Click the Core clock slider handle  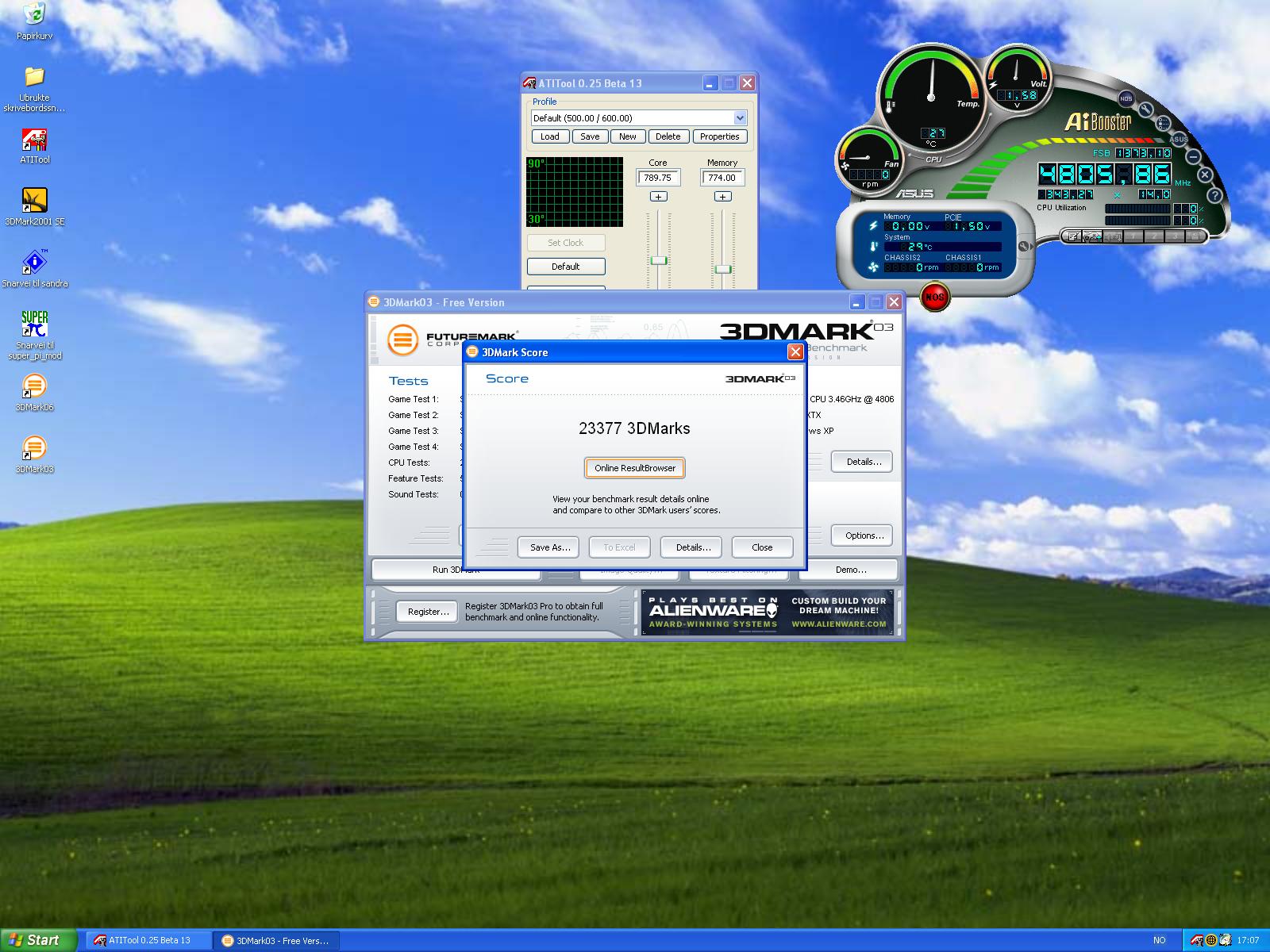659,260
